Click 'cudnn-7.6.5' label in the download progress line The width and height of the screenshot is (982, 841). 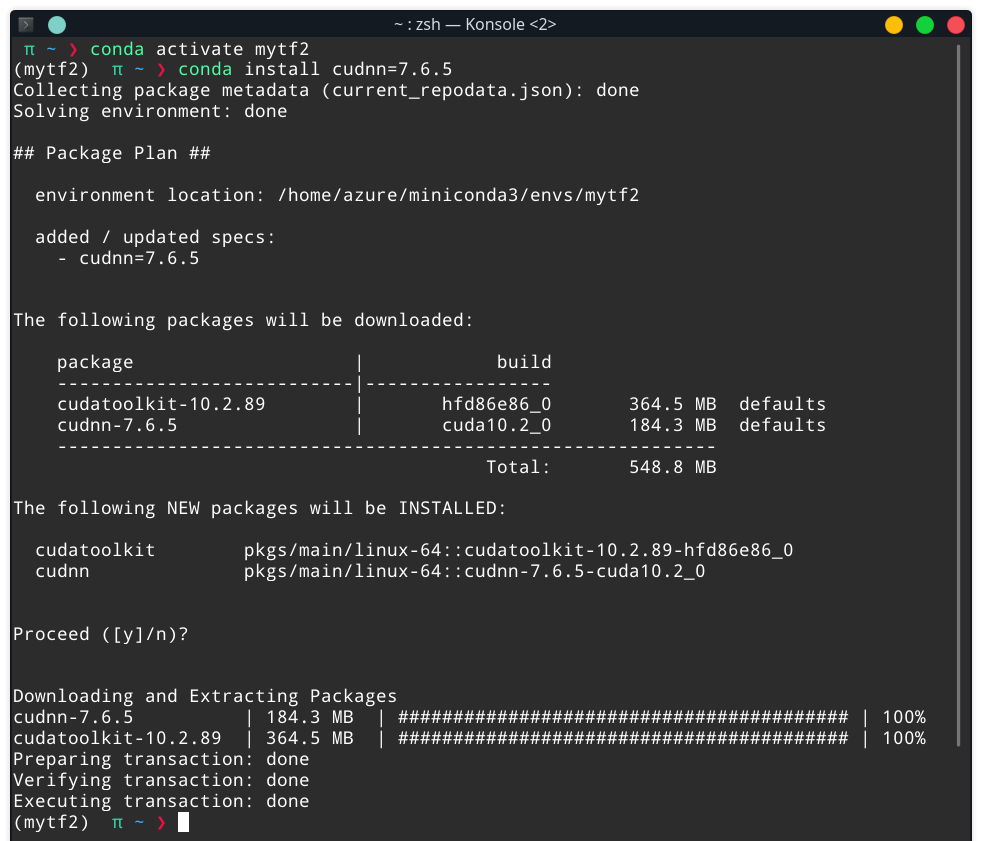(x=73, y=718)
